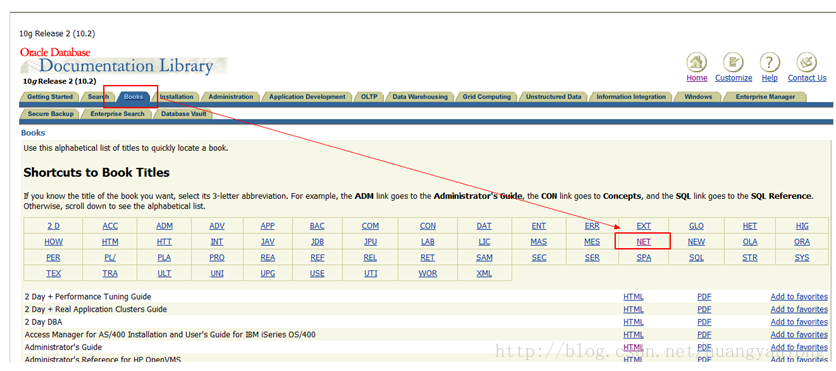Follow the CON shortcut link
This screenshot has width=836, height=371.
click(428, 226)
